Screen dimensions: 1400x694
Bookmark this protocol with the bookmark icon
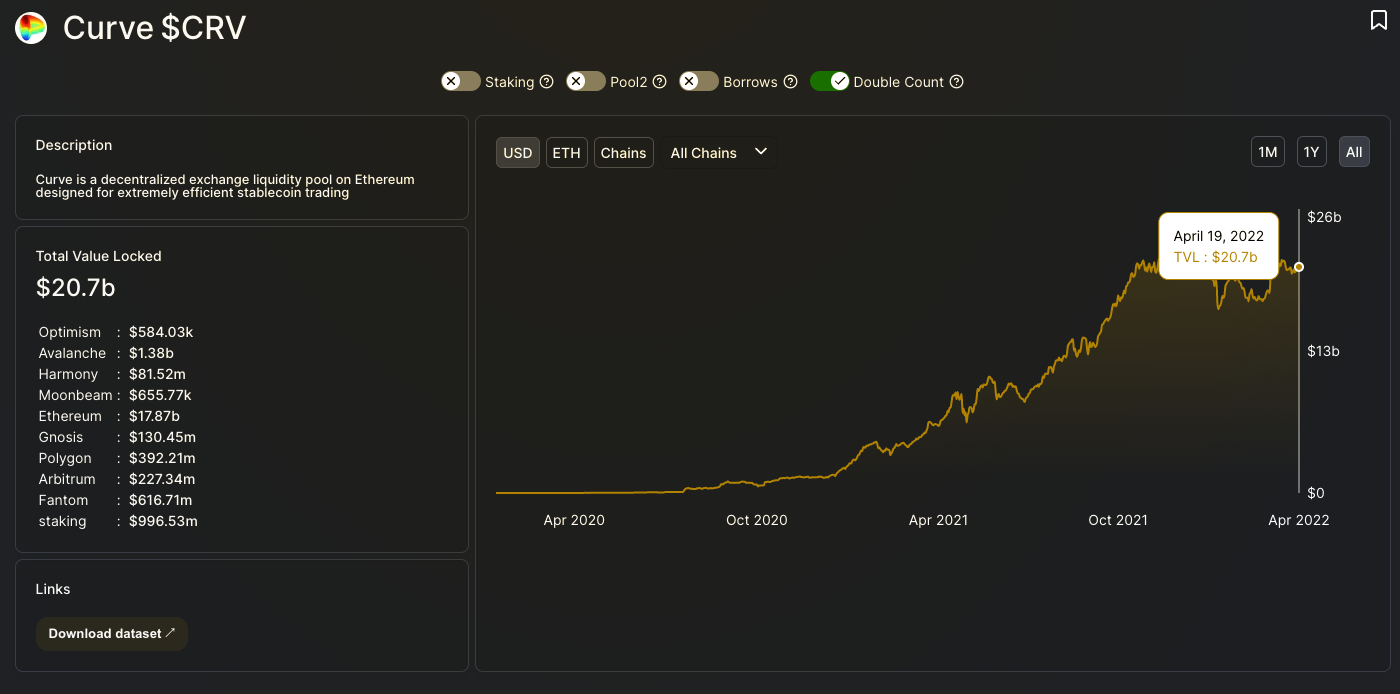pos(1379,20)
